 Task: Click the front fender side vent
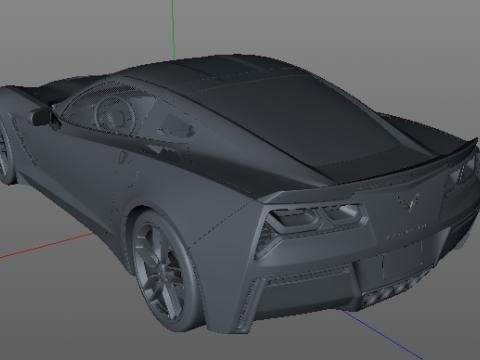24,142
